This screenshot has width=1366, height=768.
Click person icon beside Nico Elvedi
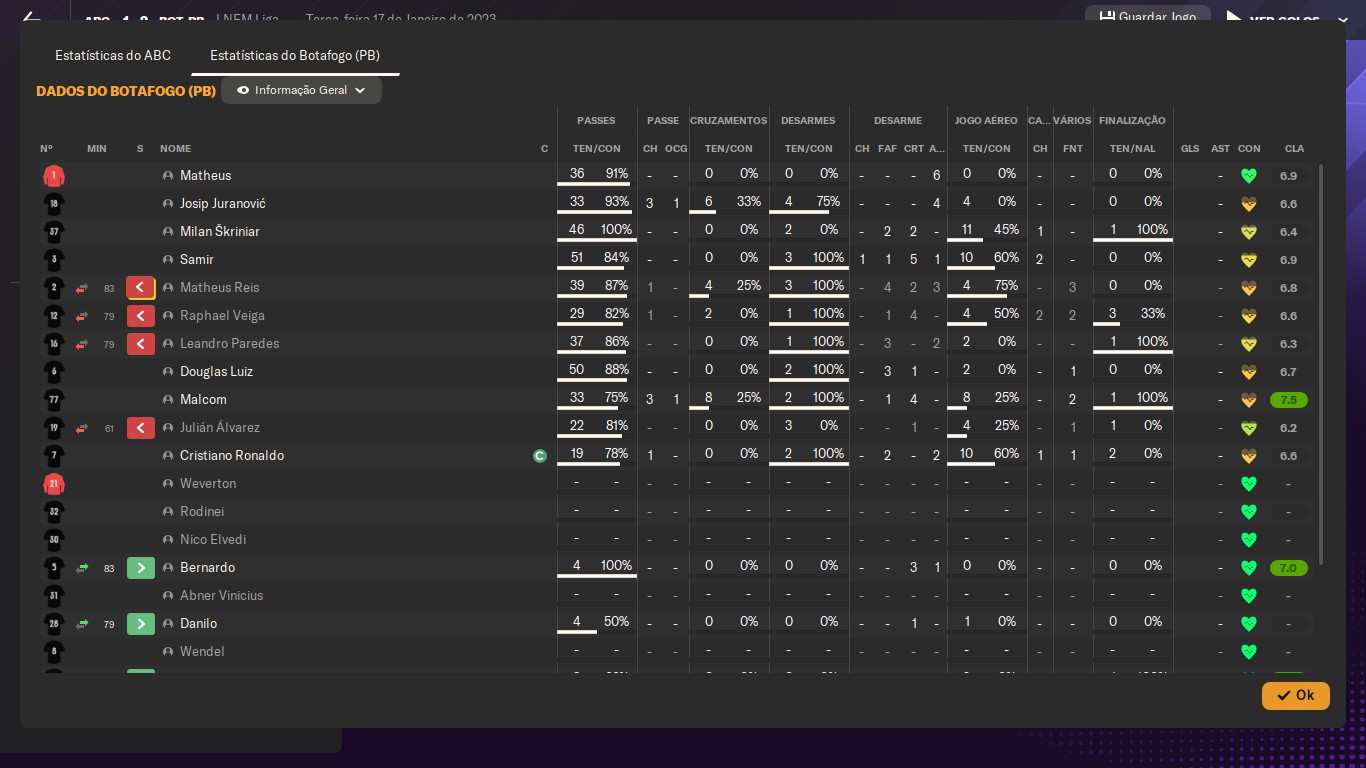pos(168,540)
